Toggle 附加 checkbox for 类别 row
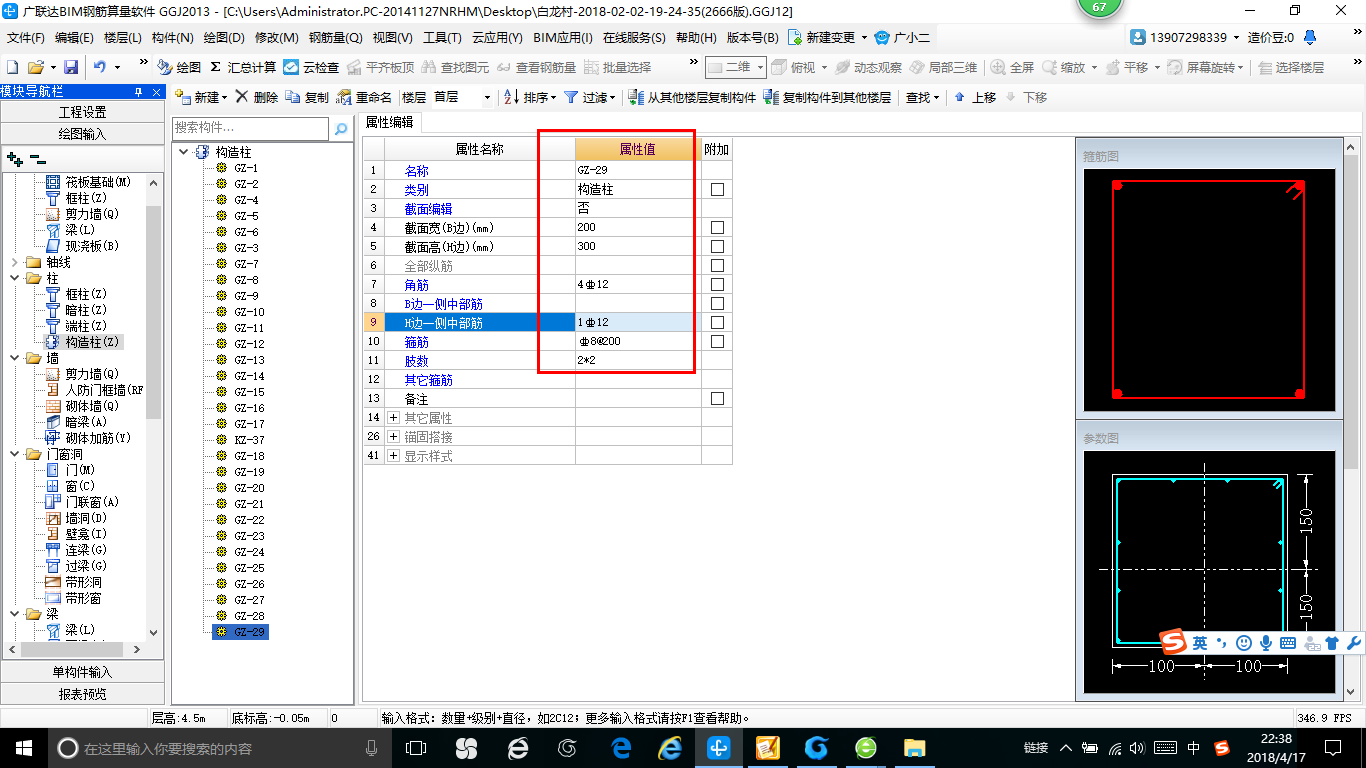The width and height of the screenshot is (1366, 768). click(717, 190)
